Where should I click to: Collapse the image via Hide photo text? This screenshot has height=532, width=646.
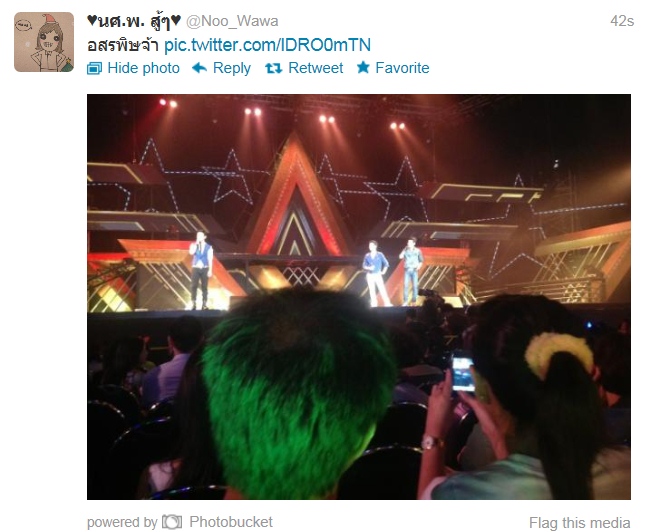point(143,68)
